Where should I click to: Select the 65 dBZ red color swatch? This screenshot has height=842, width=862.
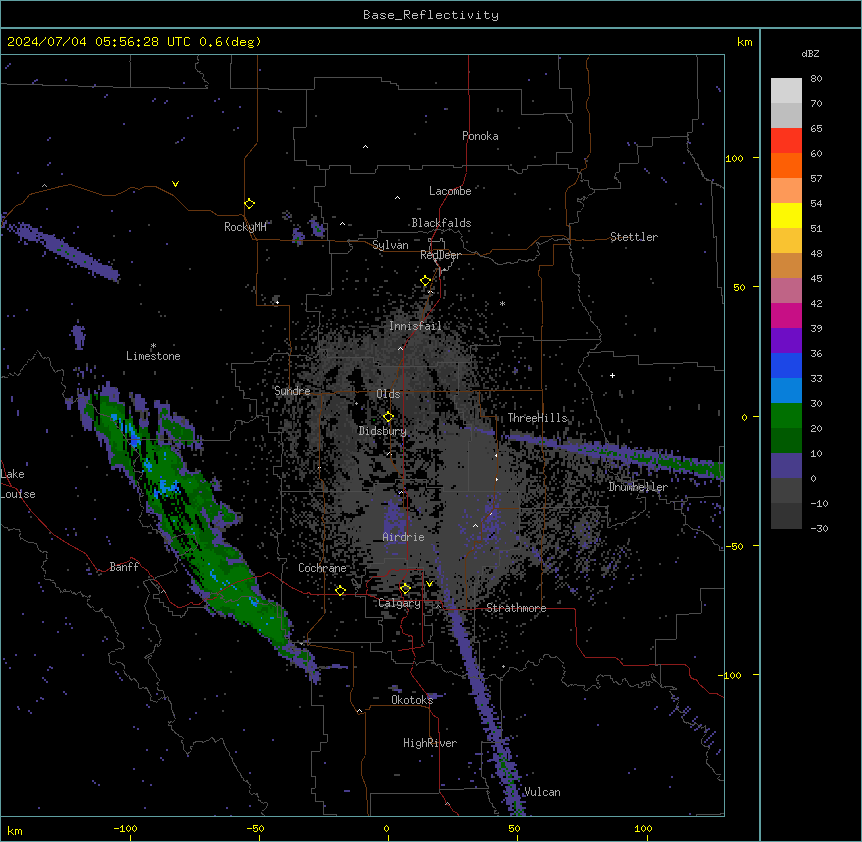coord(786,141)
